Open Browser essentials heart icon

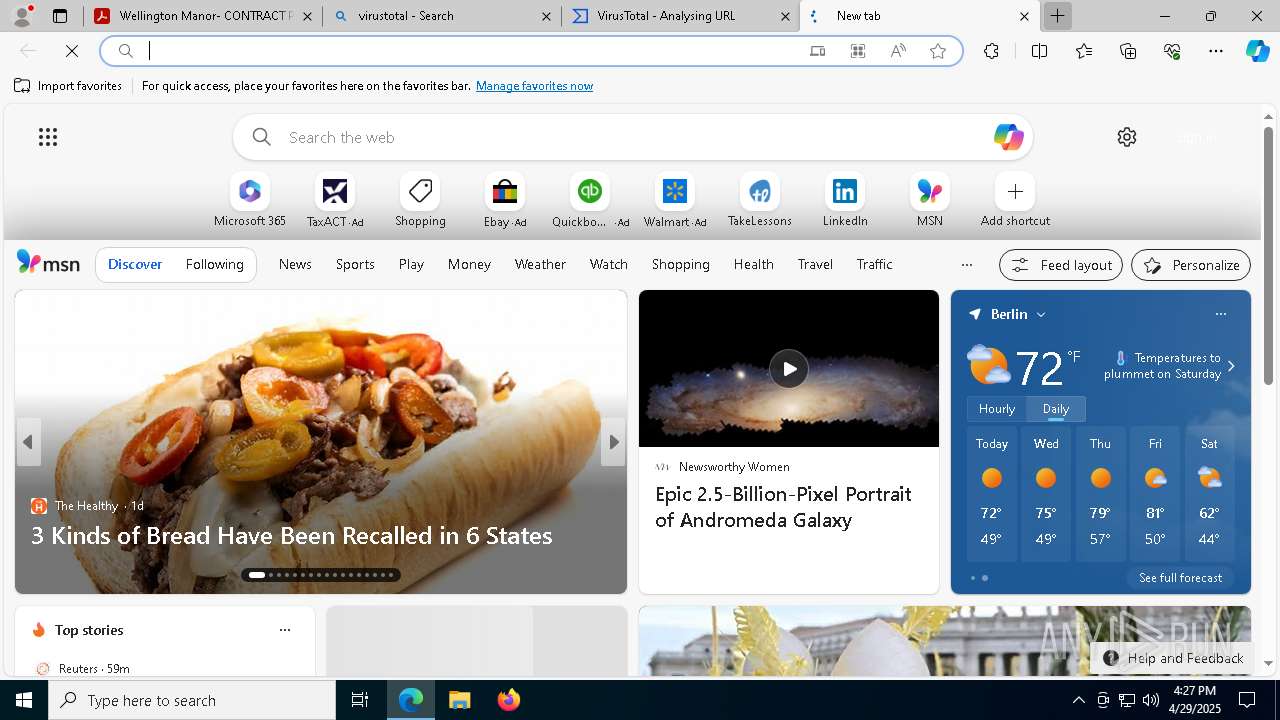pyautogui.click(x=1172, y=51)
